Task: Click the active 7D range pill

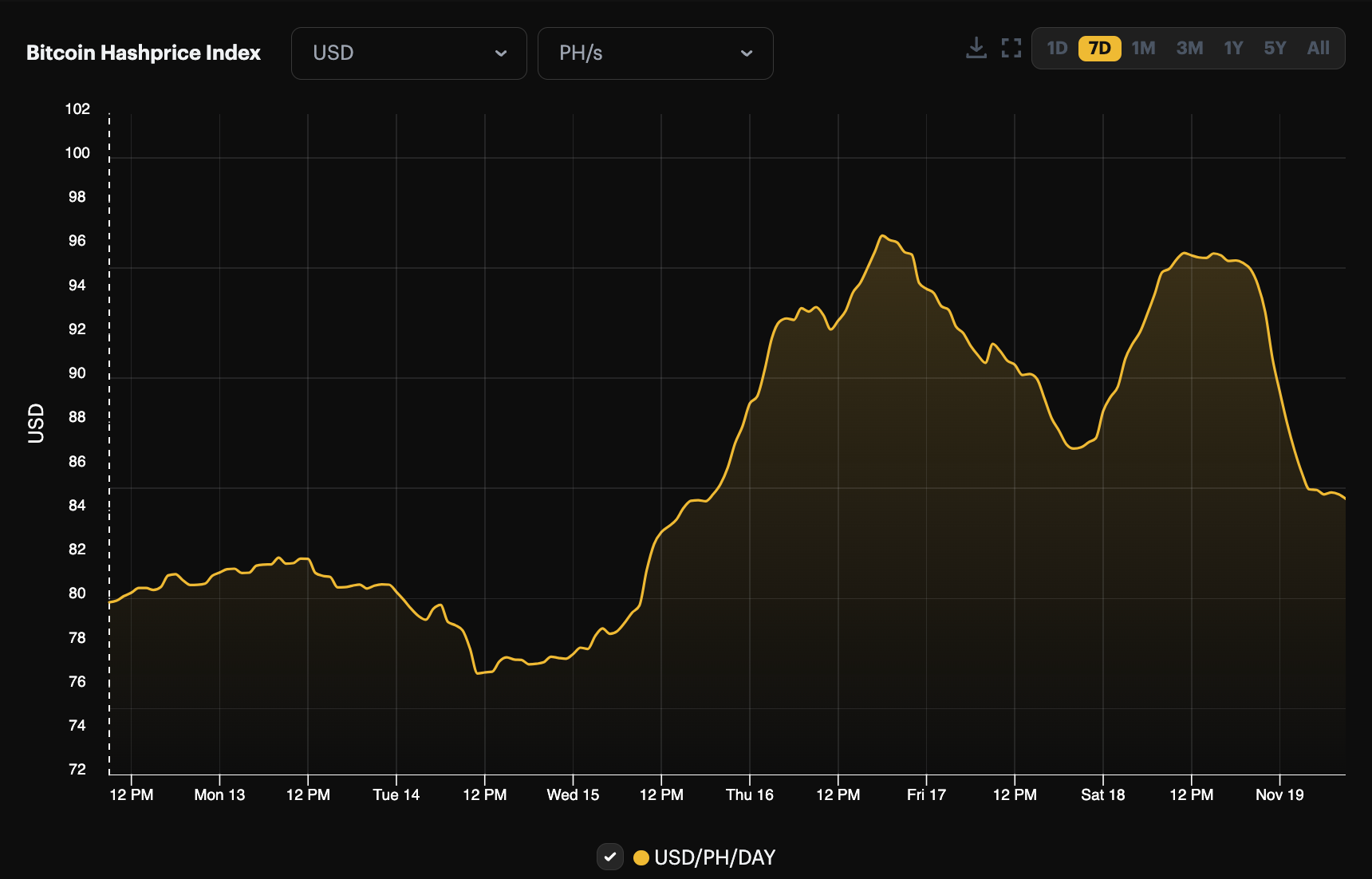Action: (1099, 48)
